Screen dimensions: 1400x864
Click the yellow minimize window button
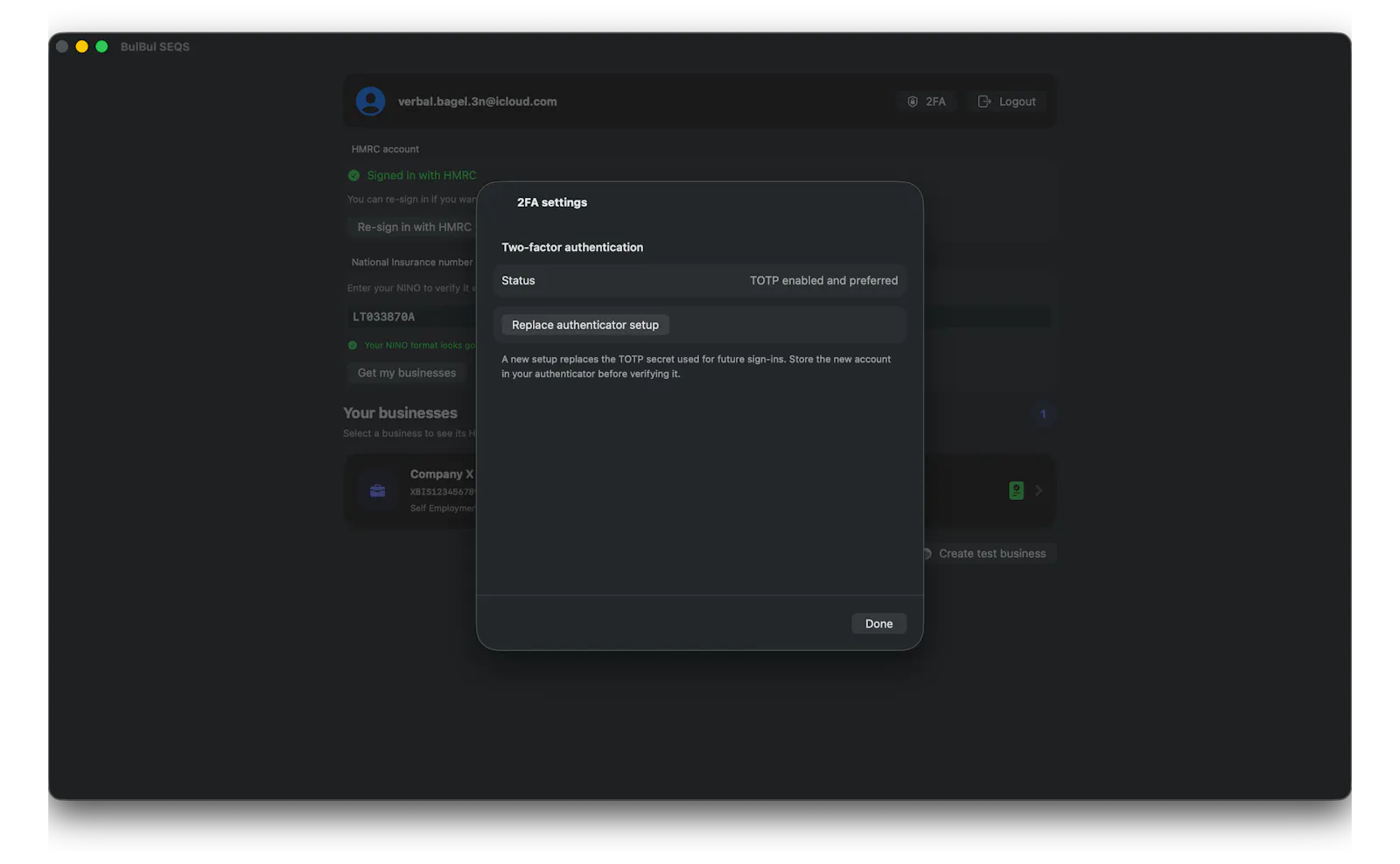[x=81, y=46]
